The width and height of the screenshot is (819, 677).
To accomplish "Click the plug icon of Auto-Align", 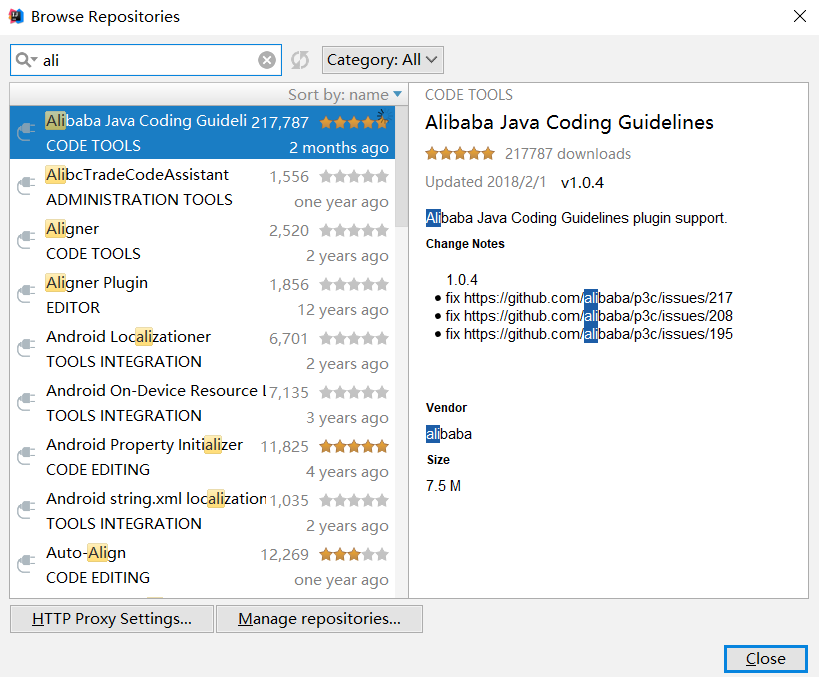I will coord(26,564).
